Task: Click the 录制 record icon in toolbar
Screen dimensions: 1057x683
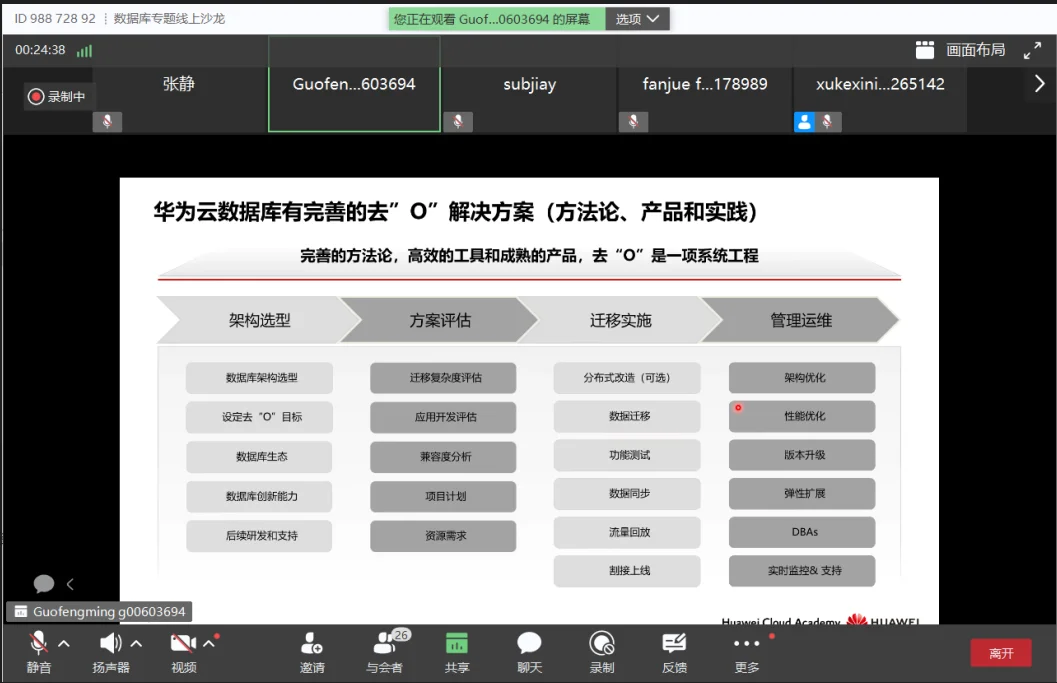Action: pos(601,644)
